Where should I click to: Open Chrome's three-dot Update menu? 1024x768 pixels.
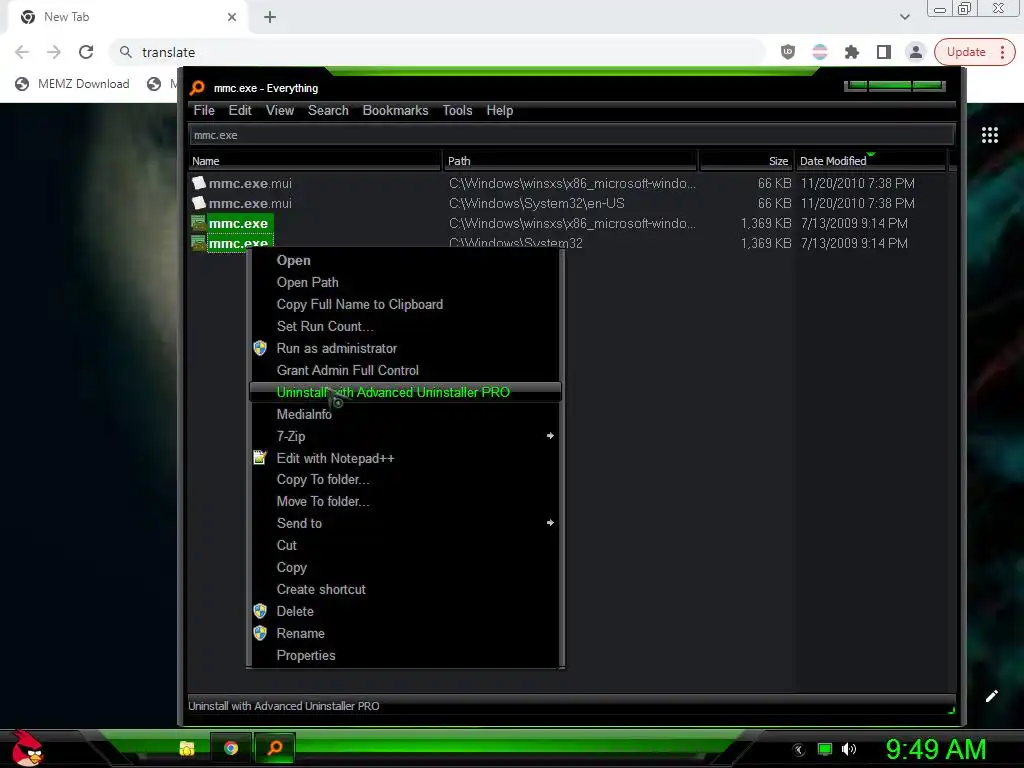tap(1002, 52)
